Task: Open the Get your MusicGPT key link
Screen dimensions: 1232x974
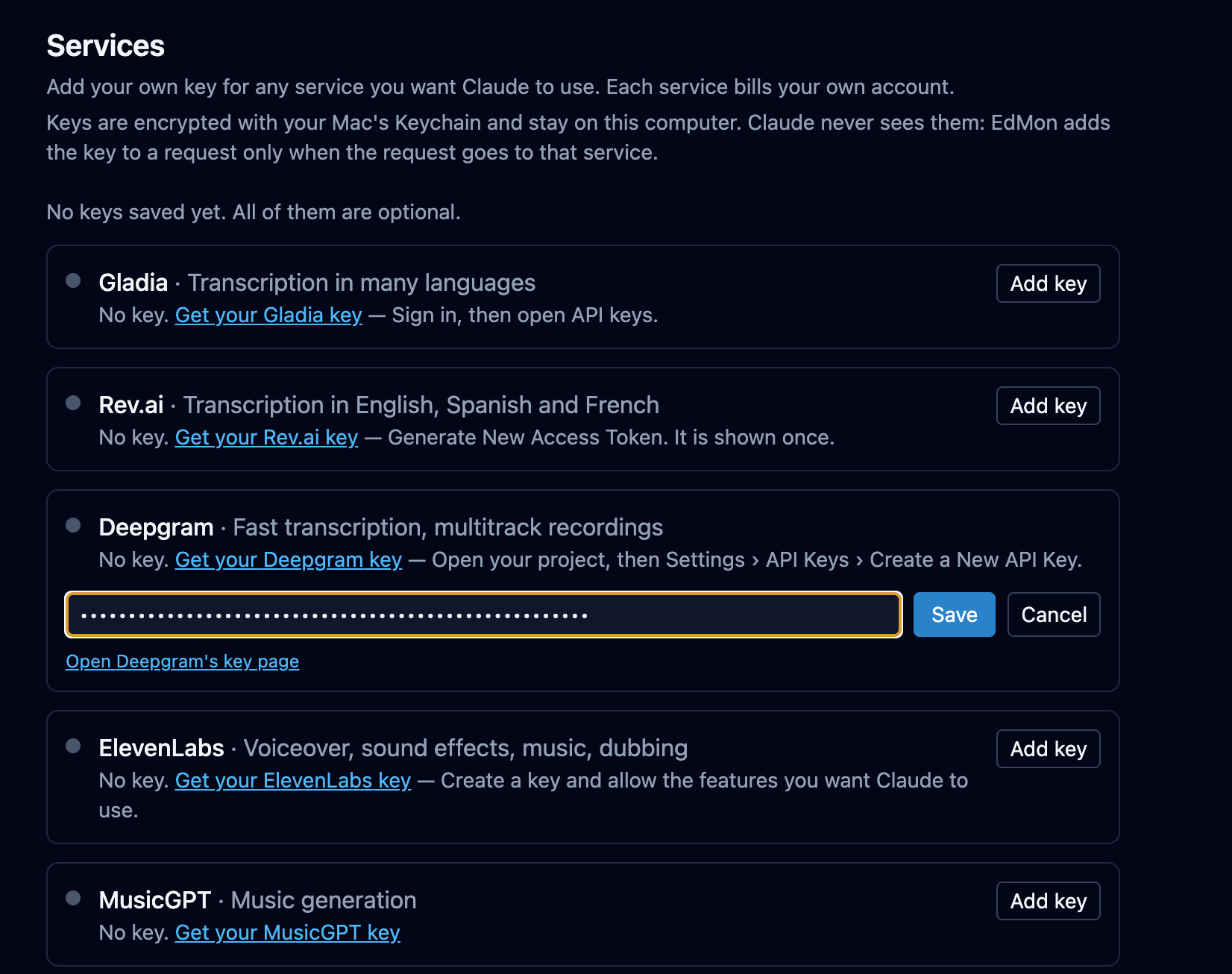Action: (288, 933)
